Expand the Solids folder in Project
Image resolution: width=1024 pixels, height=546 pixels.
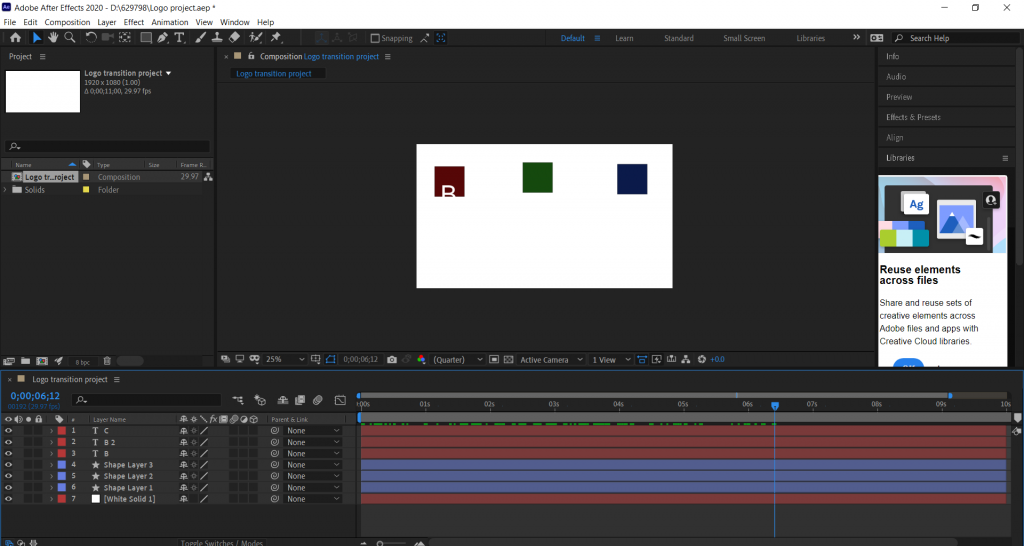click(6, 189)
